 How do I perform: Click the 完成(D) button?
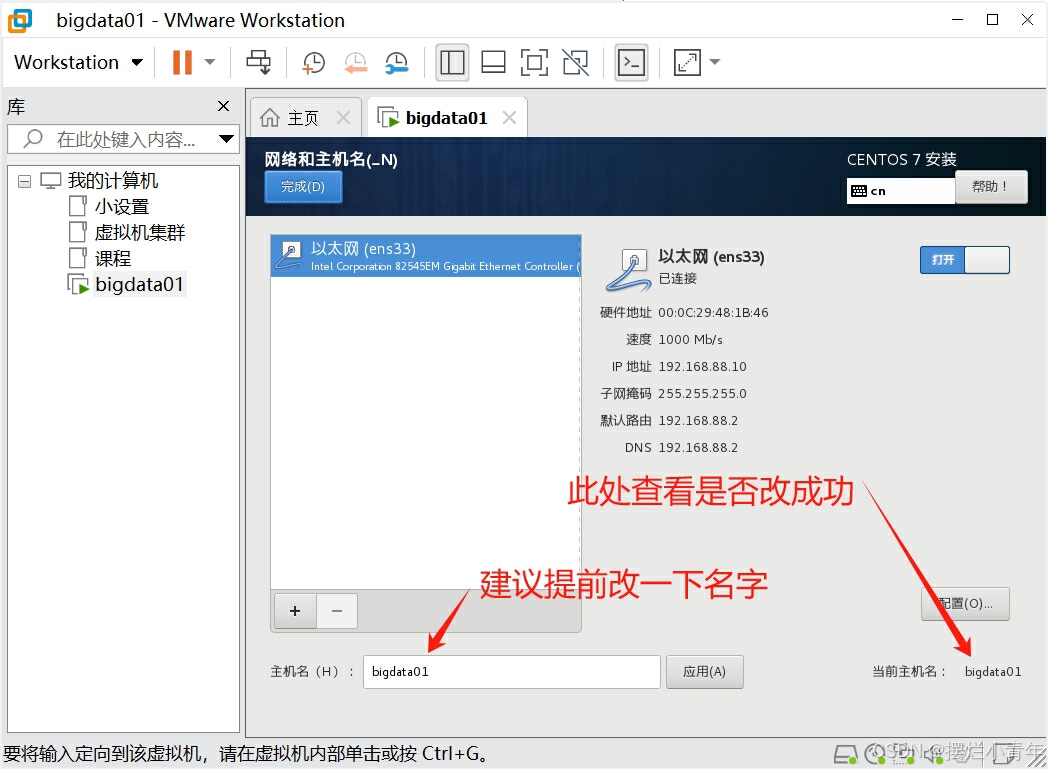303,186
